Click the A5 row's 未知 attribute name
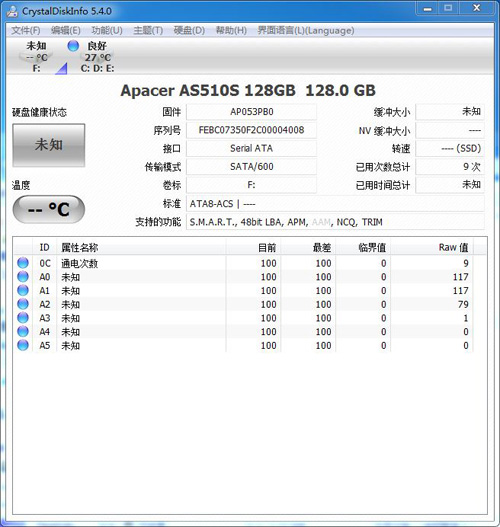Viewport: 500px width, 527px height. pos(71,346)
